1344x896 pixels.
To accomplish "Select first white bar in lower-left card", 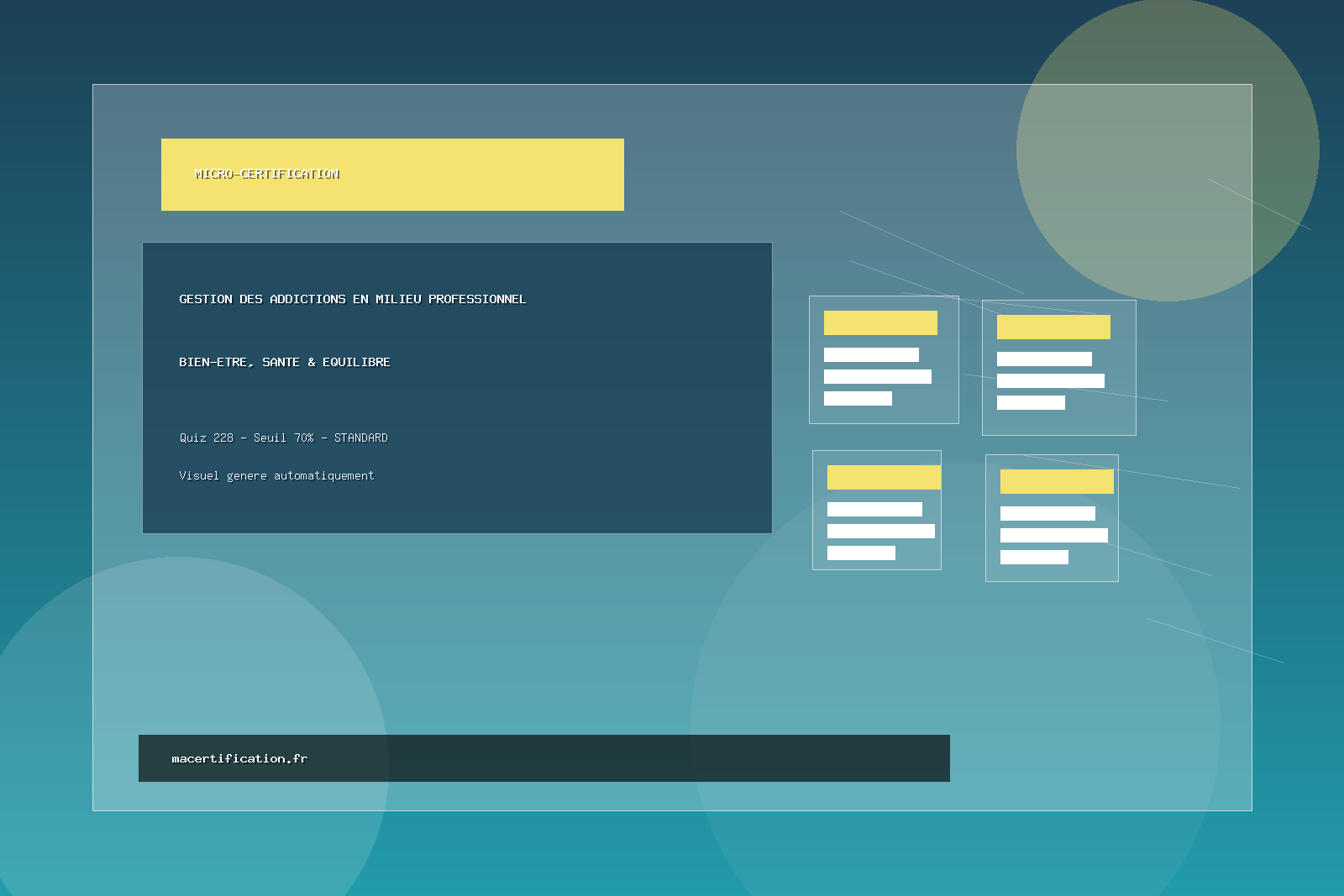I will 874,509.
